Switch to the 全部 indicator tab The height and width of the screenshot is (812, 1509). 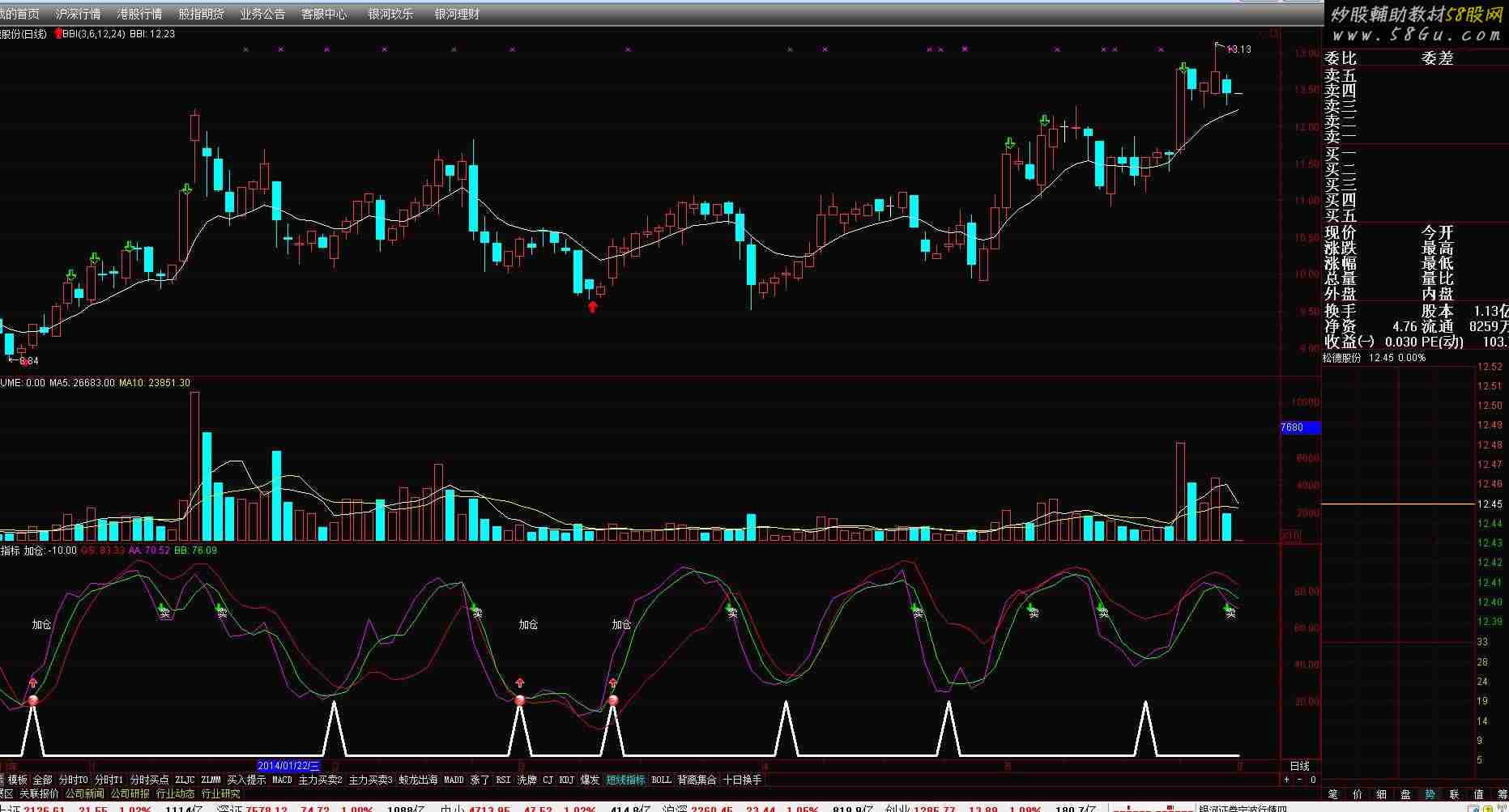pyautogui.click(x=42, y=780)
